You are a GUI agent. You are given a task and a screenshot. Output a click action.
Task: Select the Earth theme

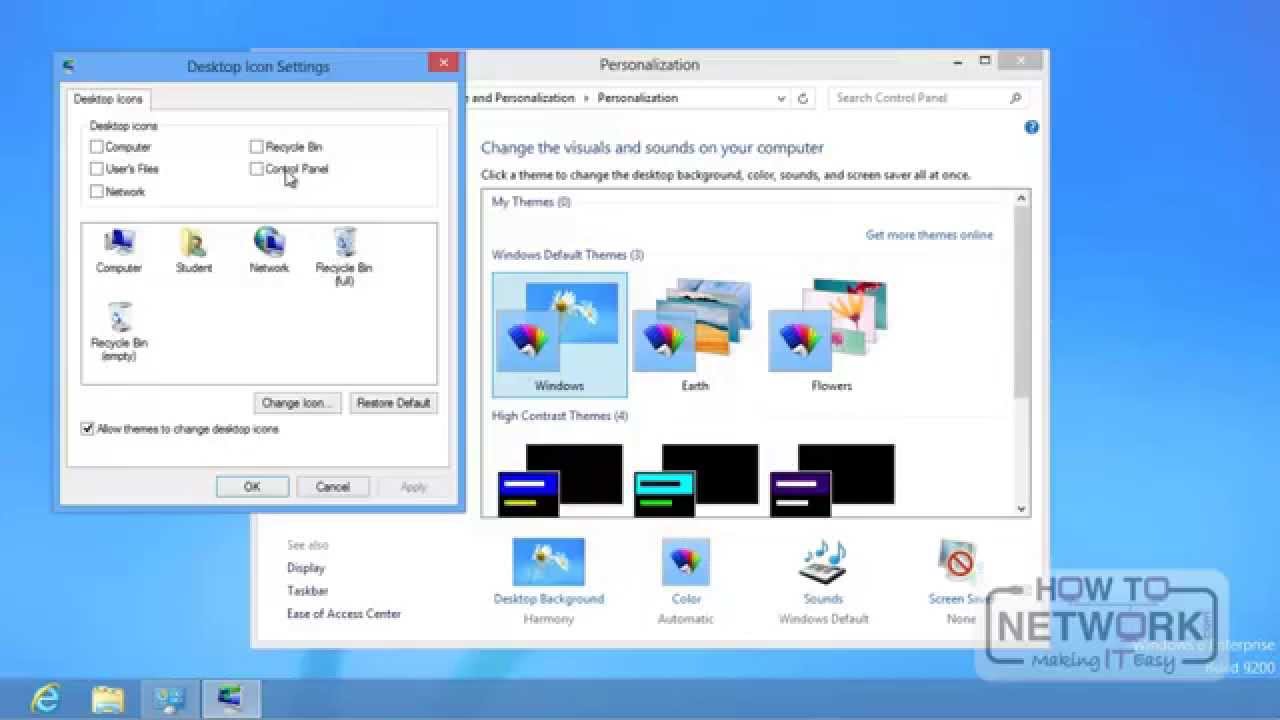[695, 335]
